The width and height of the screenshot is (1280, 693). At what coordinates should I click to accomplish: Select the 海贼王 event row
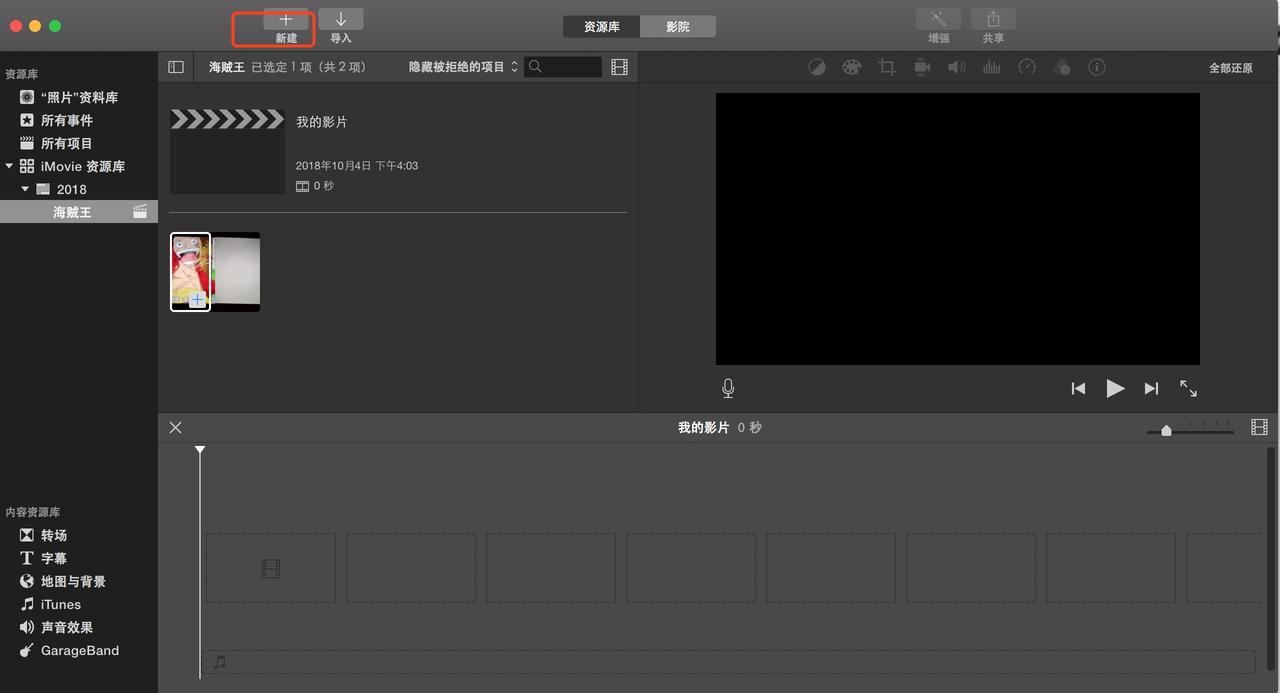79,212
